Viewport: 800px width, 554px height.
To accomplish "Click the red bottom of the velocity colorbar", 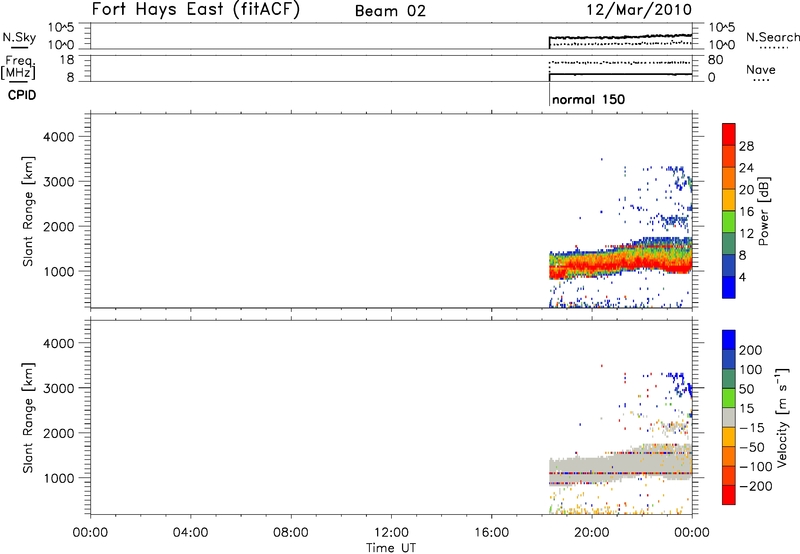I will (729, 497).
